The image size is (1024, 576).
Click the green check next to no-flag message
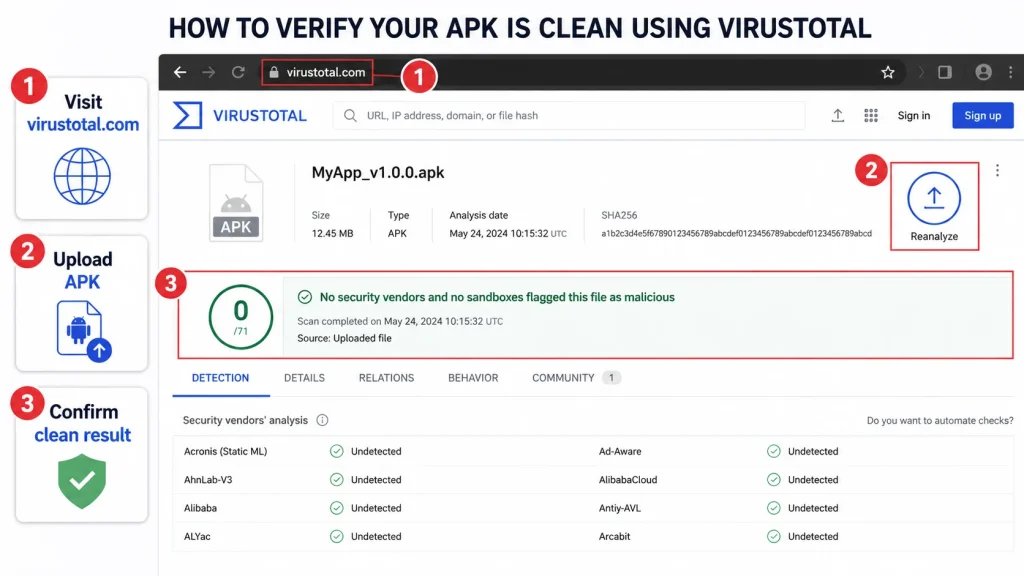point(305,297)
